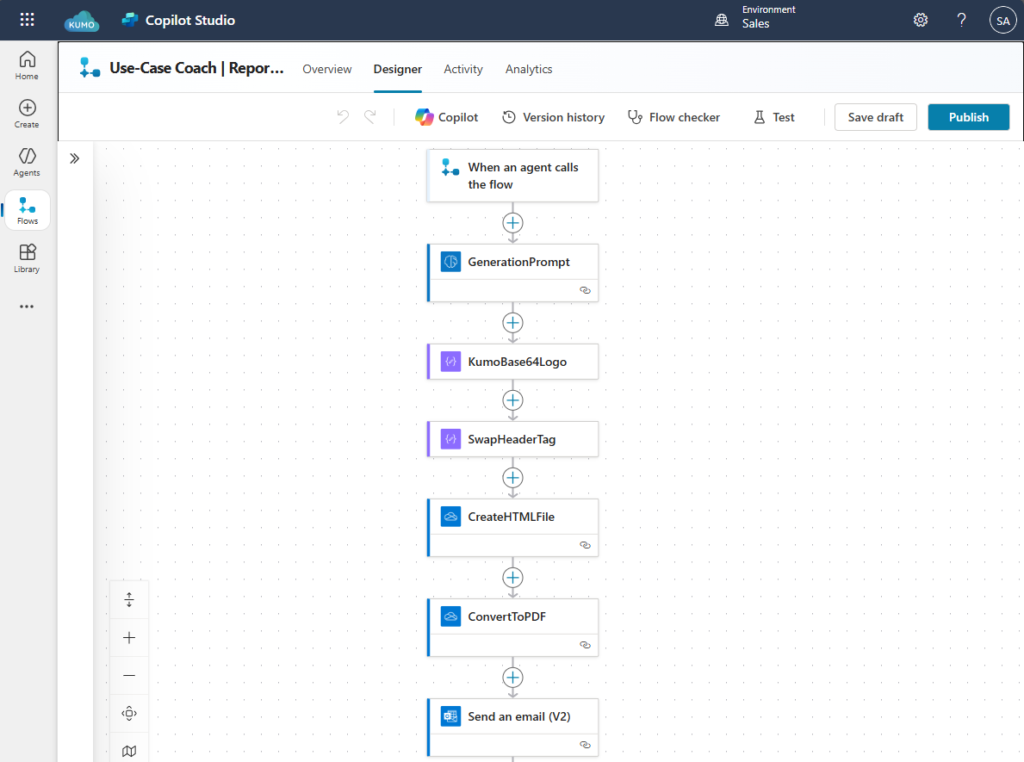
Task: Click the Create icon in the sidebar
Action: click(x=27, y=112)
